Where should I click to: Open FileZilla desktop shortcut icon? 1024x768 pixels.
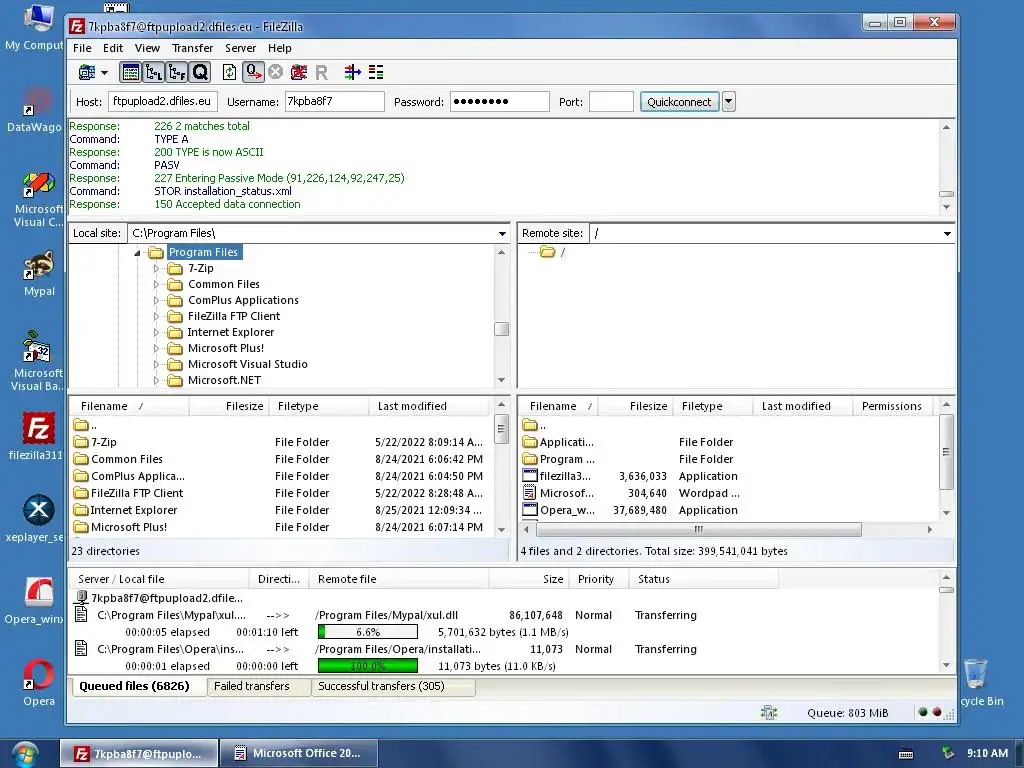[x=38, y=435]
